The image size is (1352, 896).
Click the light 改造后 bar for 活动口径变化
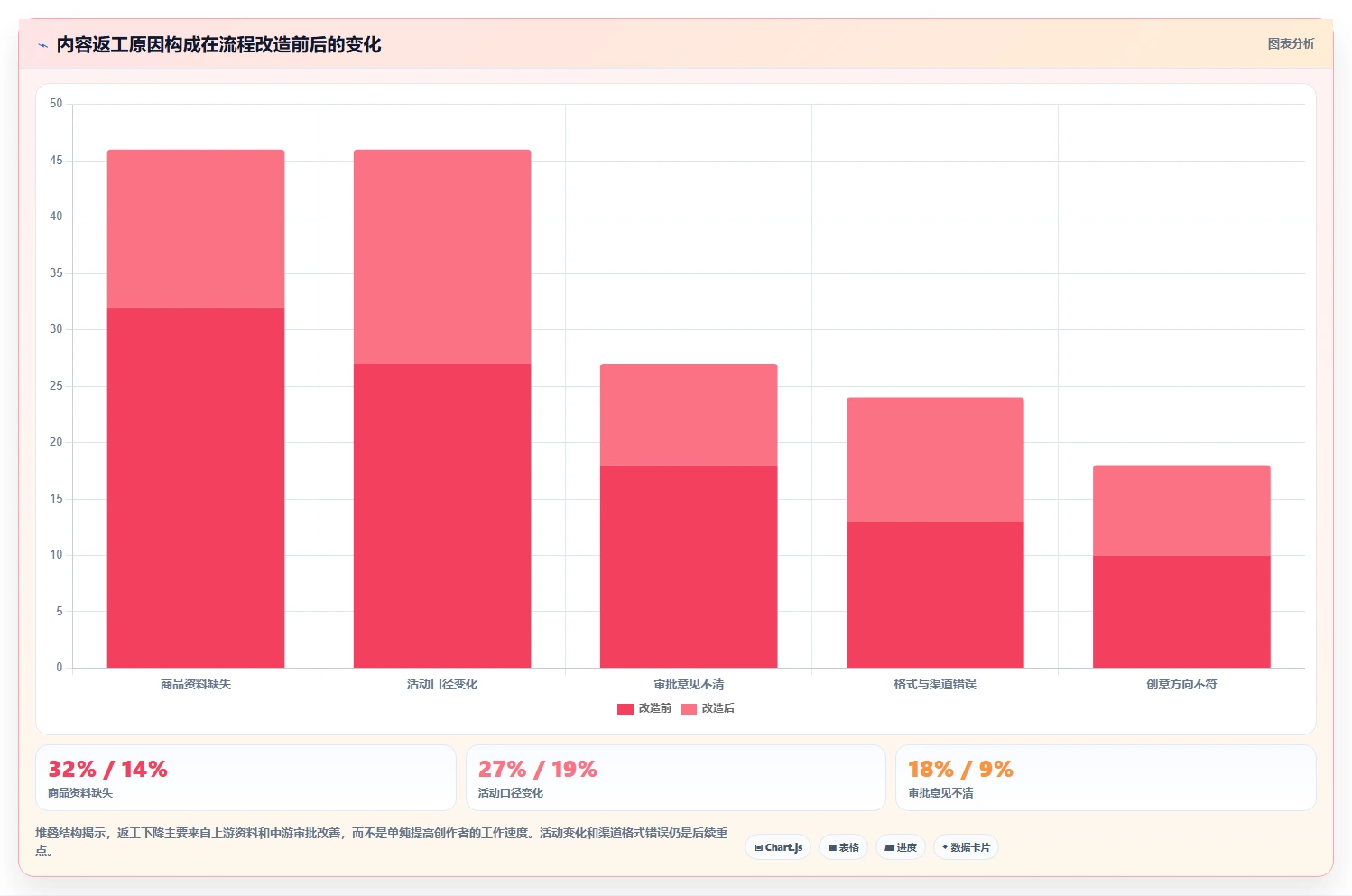(x=442, y=256)
